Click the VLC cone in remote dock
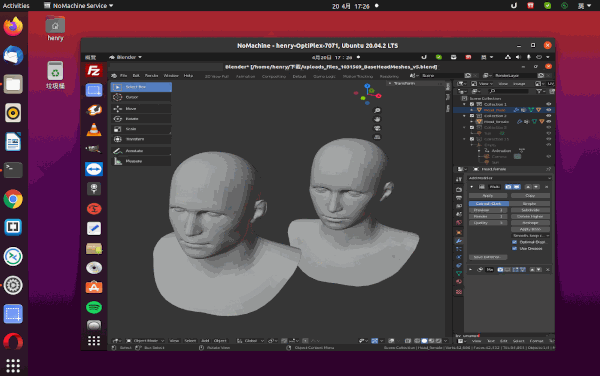Screen dimensions: 600x376 tap(94, 130)
